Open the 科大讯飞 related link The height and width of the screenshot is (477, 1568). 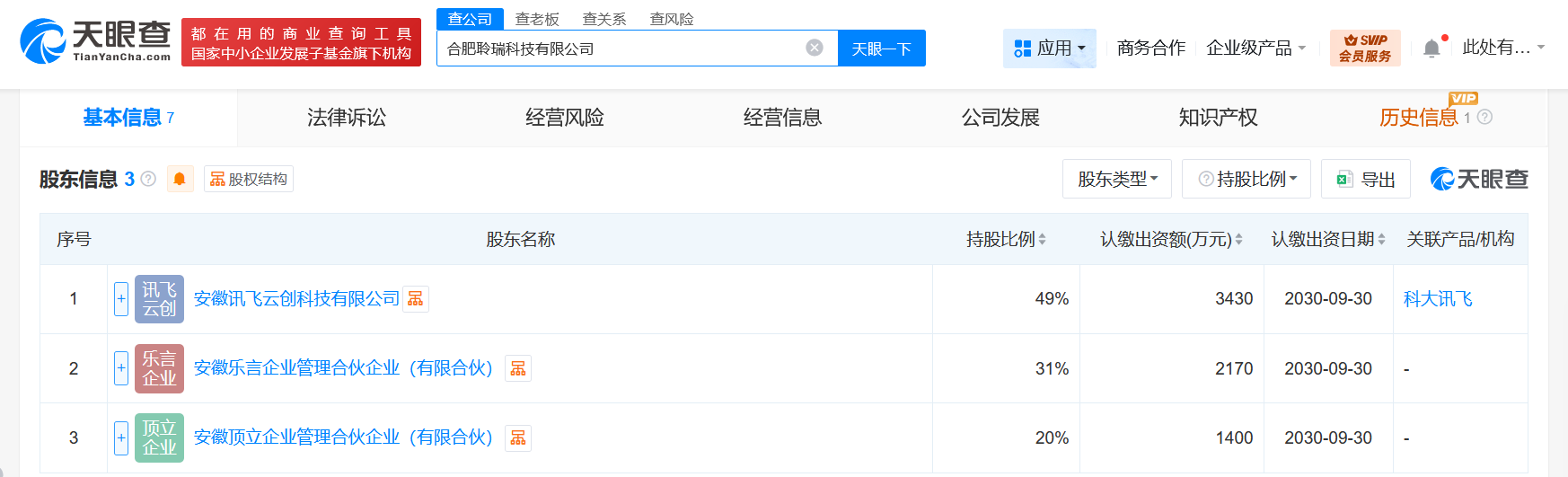click(x=1438, y=299)
